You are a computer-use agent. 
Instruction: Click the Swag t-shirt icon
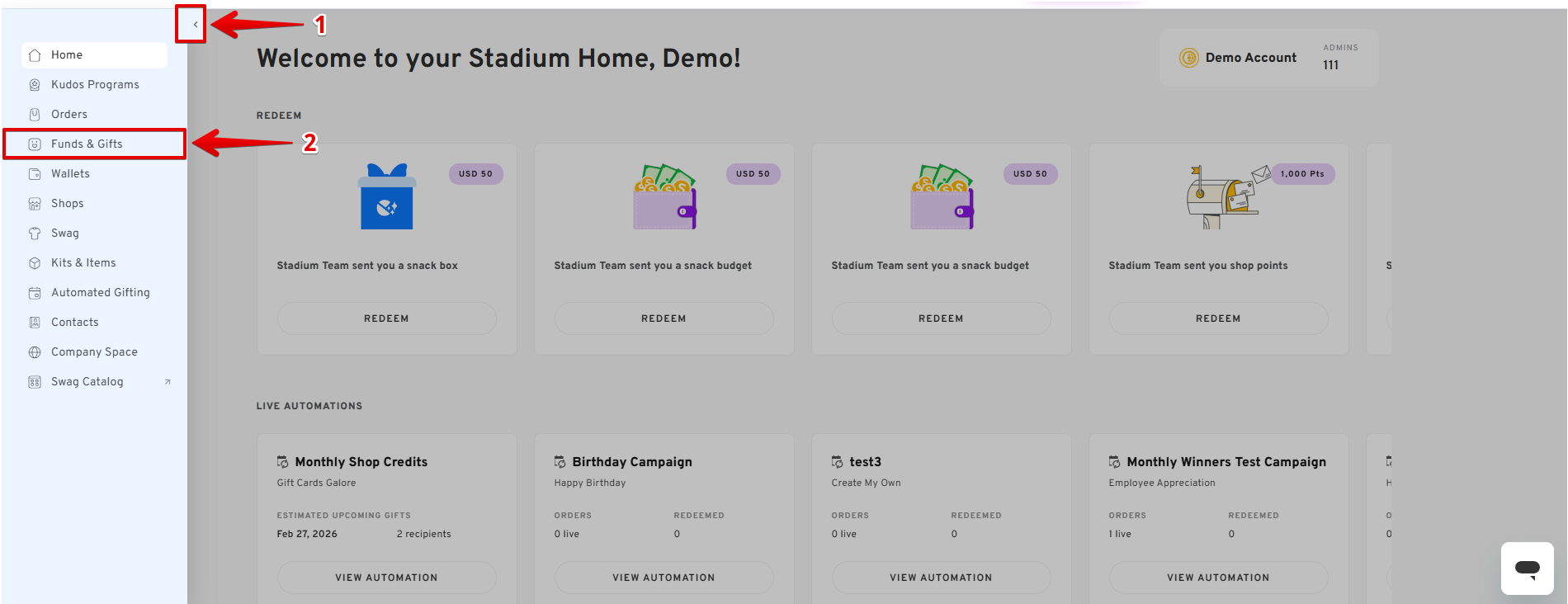(x=35, y=234)
